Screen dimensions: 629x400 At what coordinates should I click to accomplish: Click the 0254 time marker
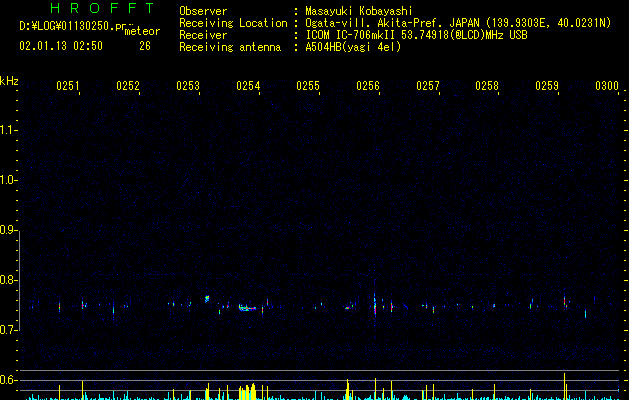[x=248, y=86]
